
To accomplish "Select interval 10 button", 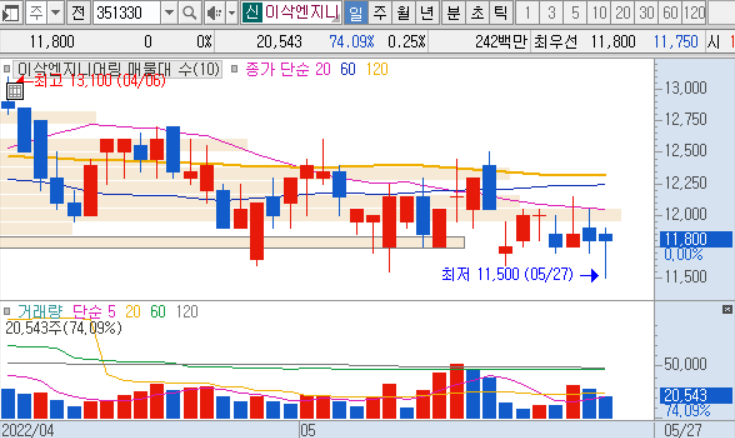I will 599,13.
